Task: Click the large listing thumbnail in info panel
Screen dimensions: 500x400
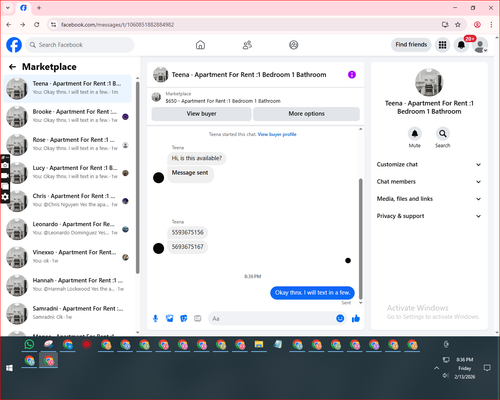Action: pos(429,82)
